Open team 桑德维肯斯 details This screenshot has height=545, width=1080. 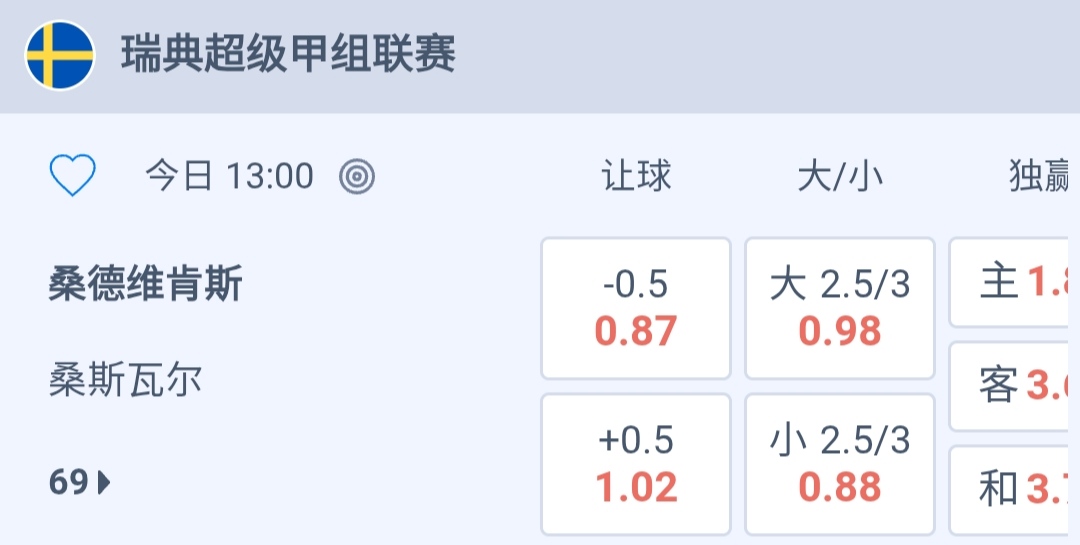(x=146, y=286)
